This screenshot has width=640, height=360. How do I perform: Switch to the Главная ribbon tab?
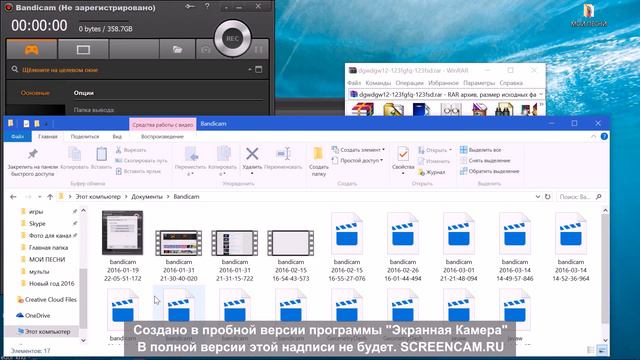[48, 136]
